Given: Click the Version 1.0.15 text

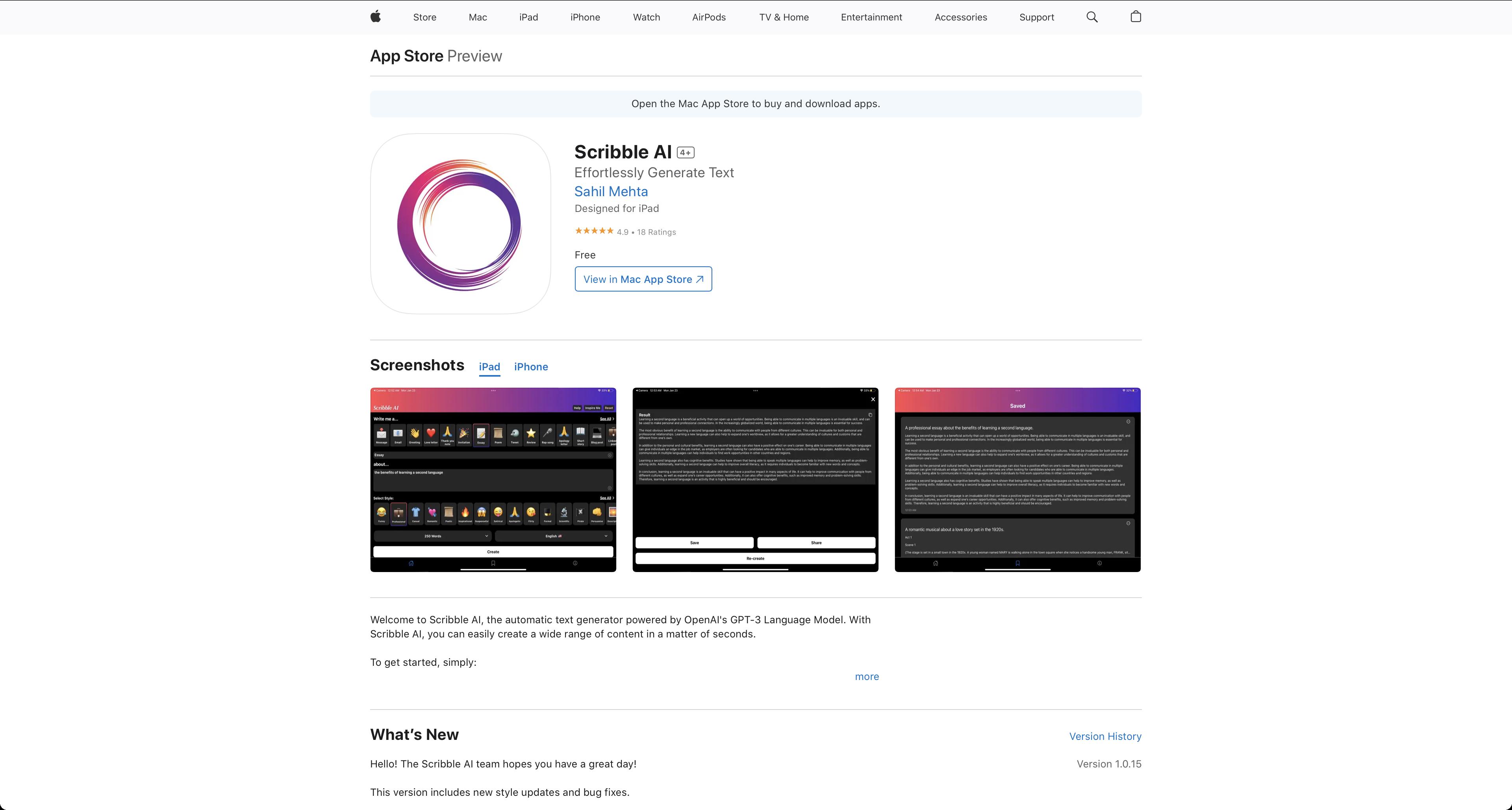Looking at the screenshot, I should pyautogui.click(x=1109, y=764).
